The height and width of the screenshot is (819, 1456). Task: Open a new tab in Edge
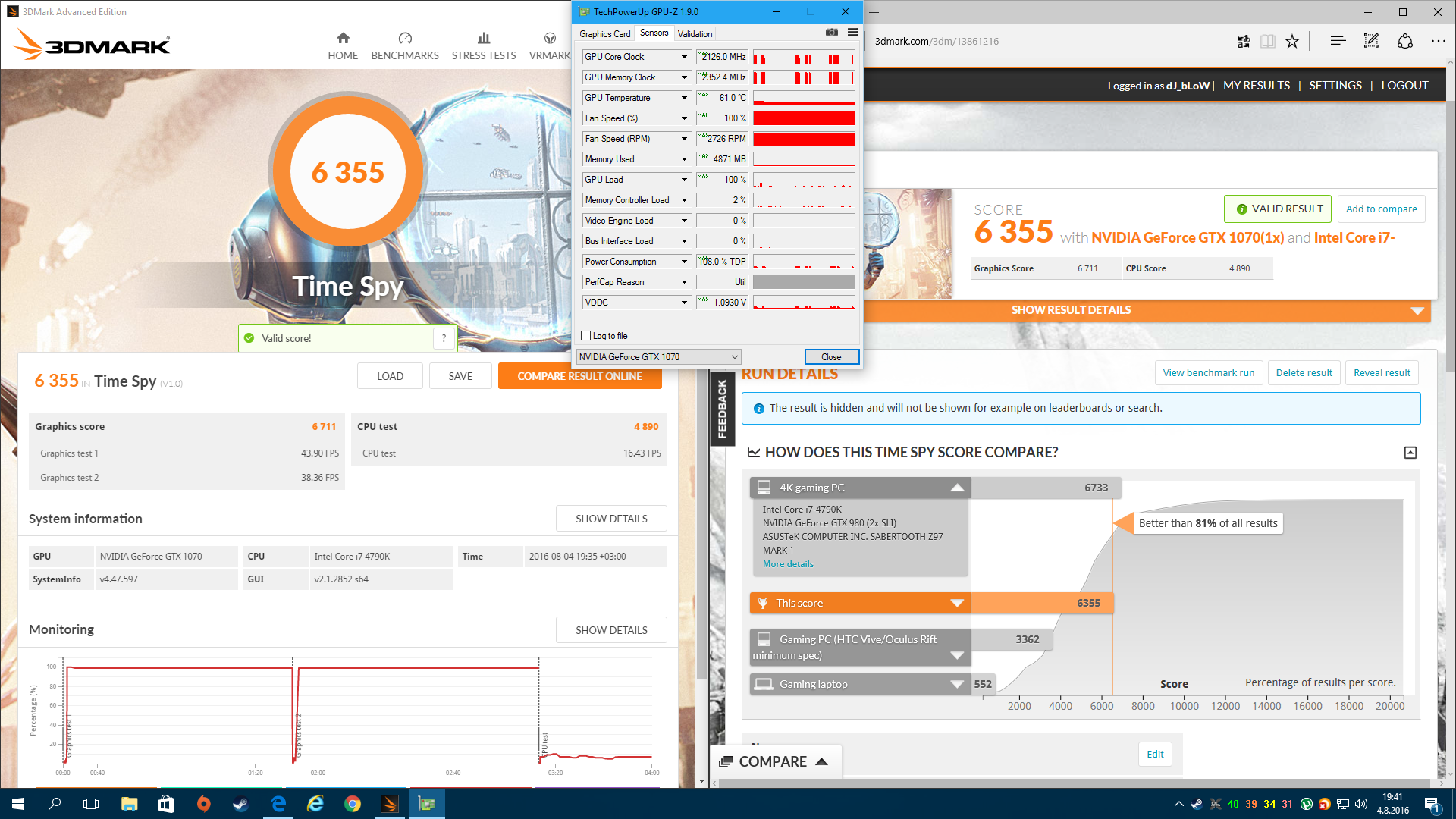(x=874, y=12)
